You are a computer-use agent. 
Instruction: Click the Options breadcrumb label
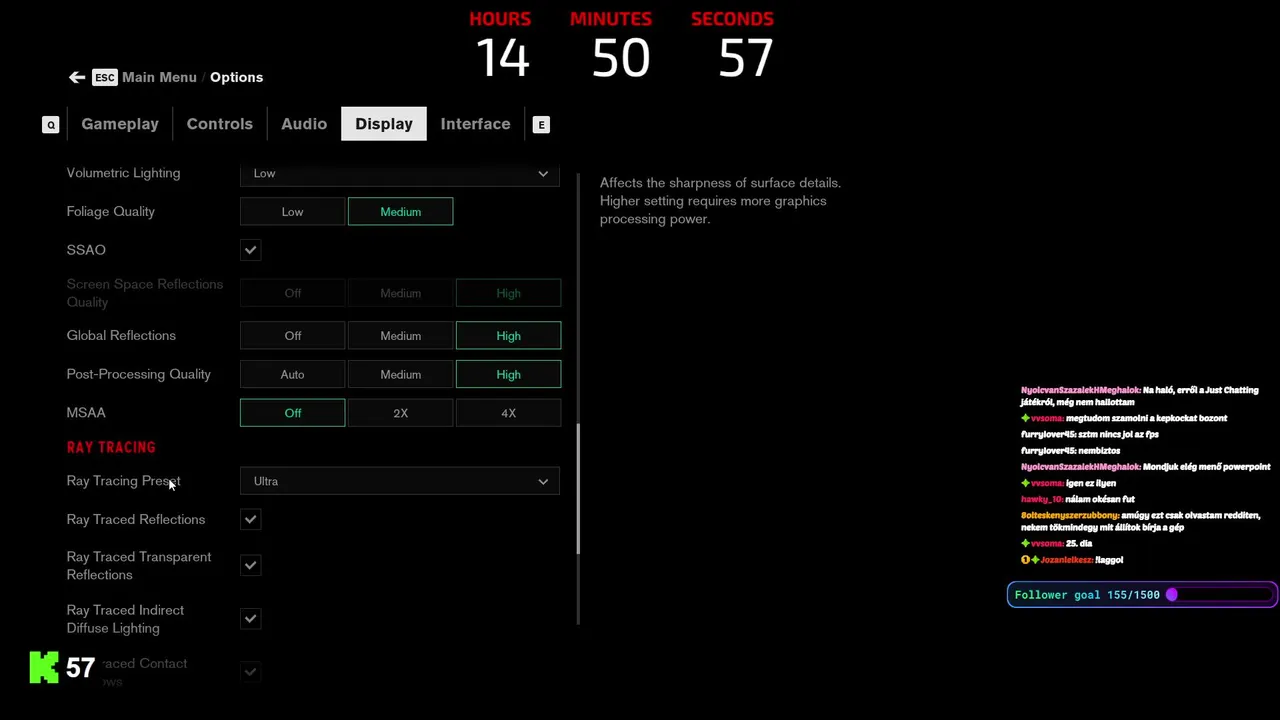point(236,77)
